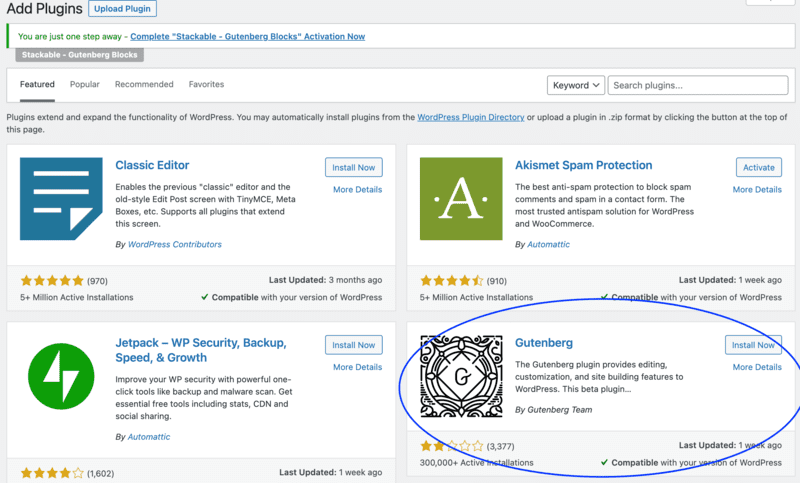The width and height of the screenshot is (800, 483).
Task: Click the Akismet Spam Protection logo
Action: click(x=461, y=198)
